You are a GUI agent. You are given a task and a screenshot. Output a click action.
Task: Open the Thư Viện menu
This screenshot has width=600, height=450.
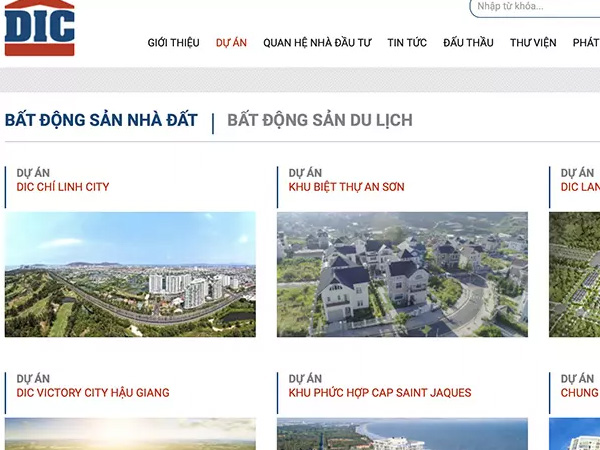pos(533,43)
